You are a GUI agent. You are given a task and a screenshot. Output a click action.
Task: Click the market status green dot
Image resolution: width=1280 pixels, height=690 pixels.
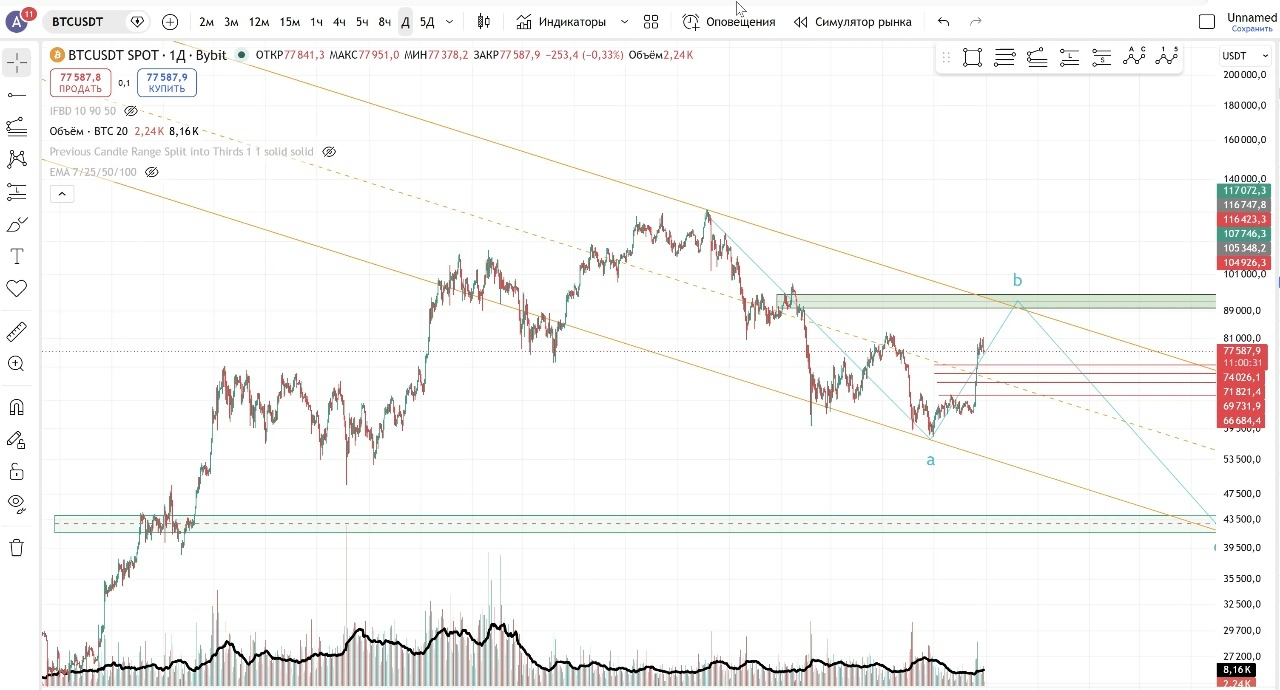point(242,55)
